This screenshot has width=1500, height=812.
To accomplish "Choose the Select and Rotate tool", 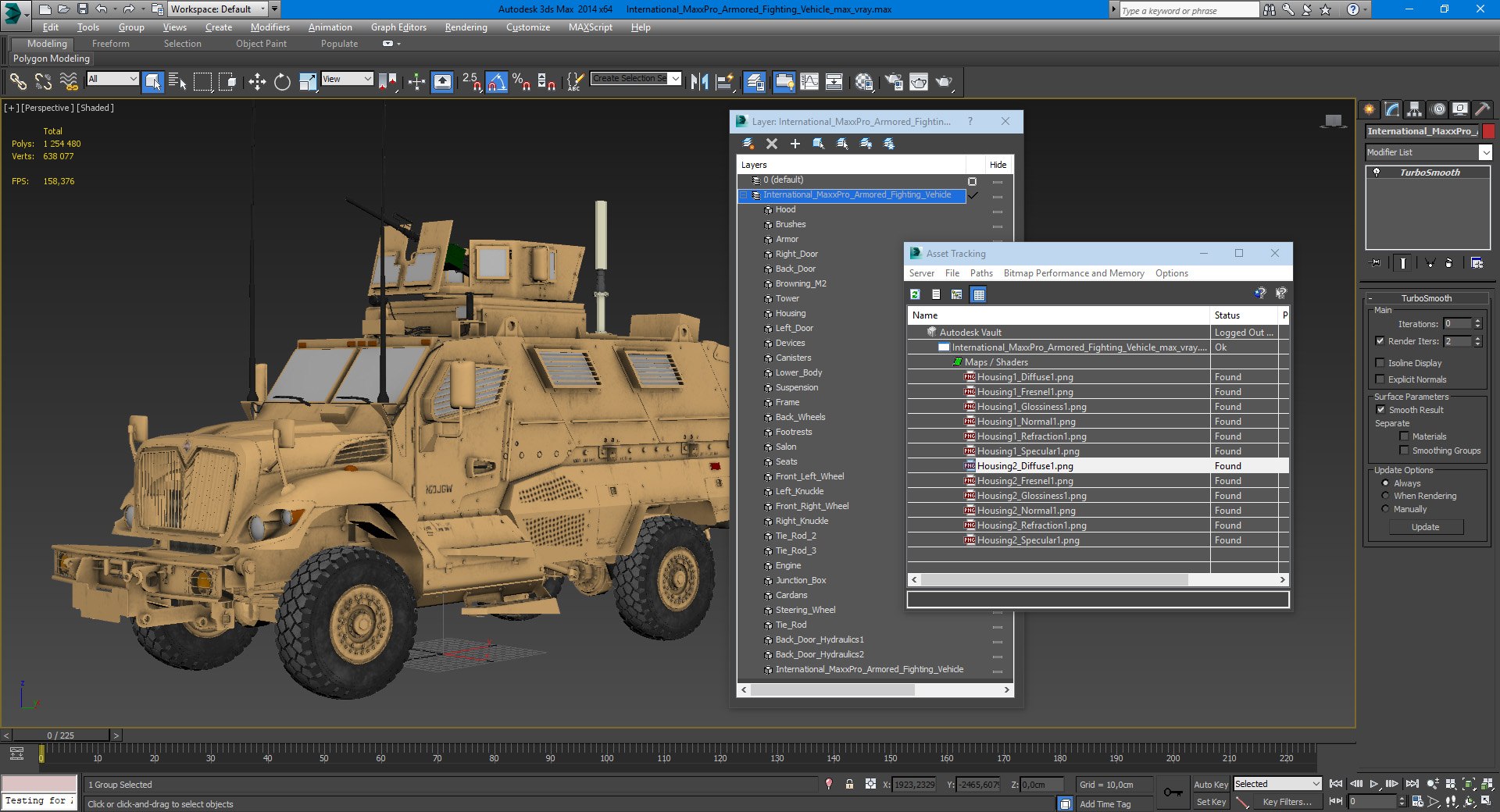I will coord(282,81).
